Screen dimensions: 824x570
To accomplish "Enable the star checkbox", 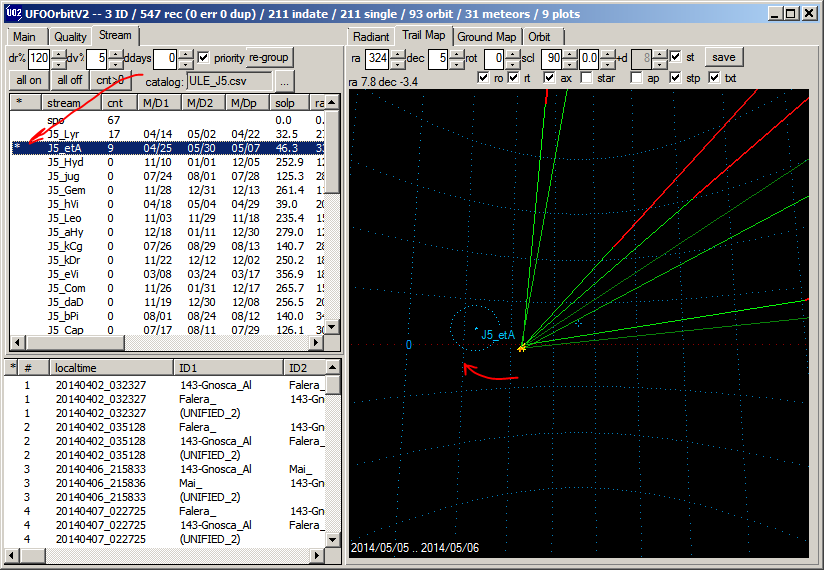I will [x=587, y=78].
